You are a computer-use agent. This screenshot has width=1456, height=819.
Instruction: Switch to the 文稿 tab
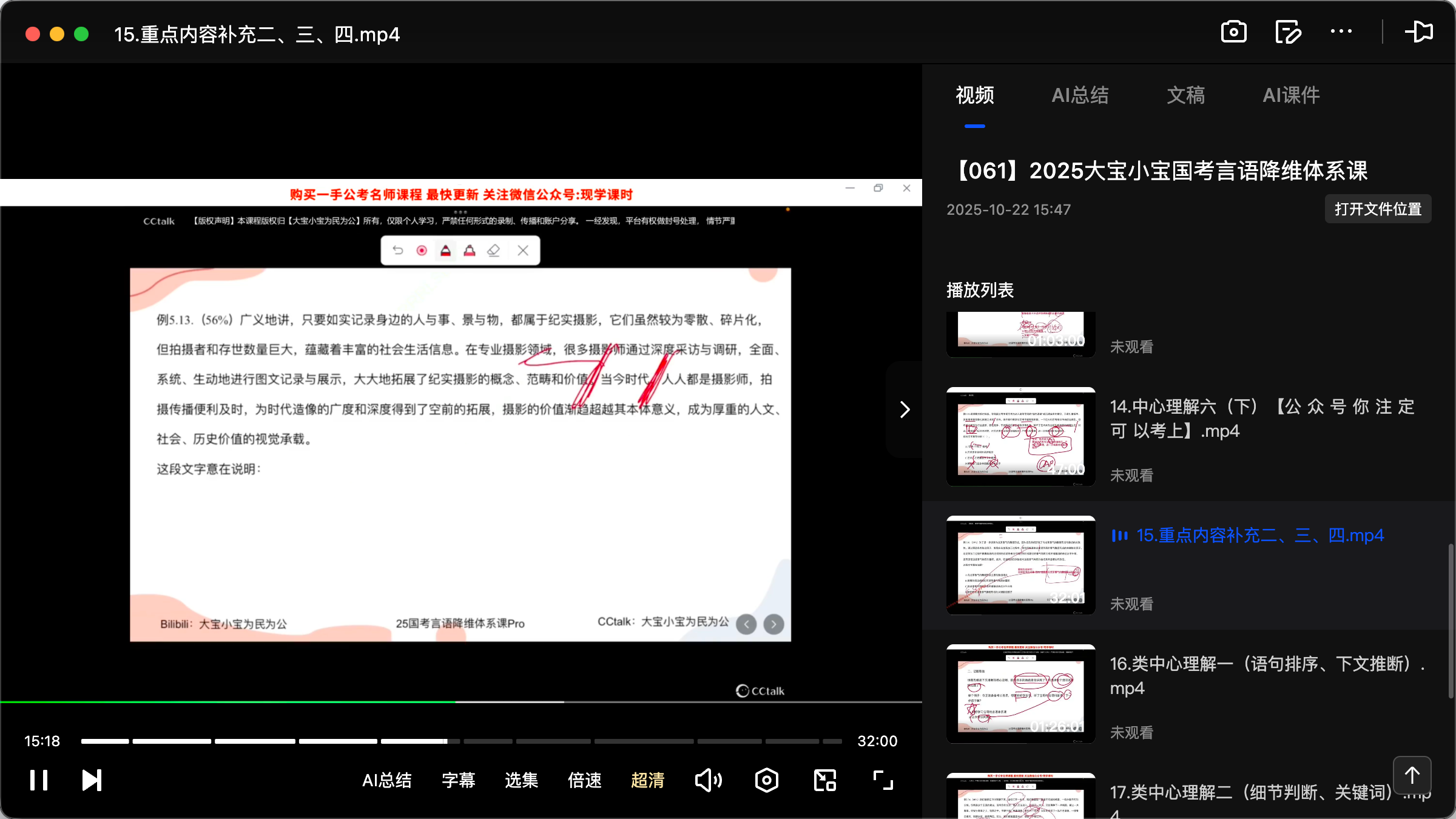[x=1185, y=95]
